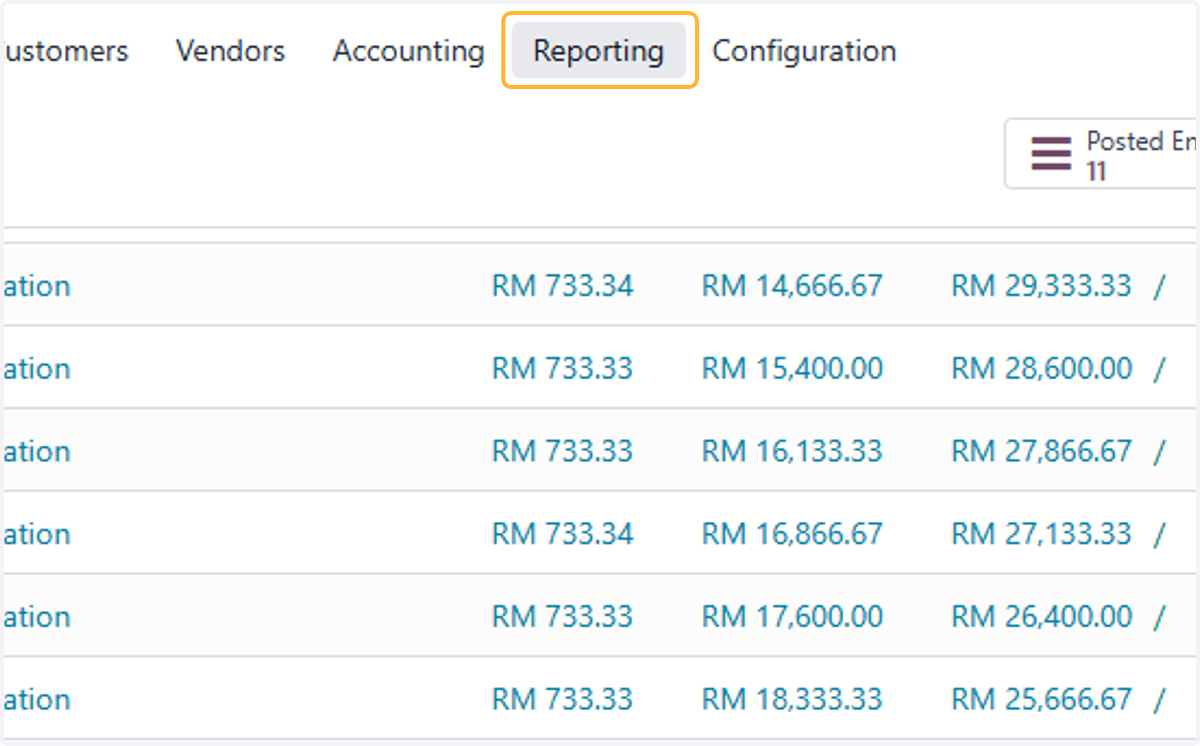The height and width of the screenshot is (746, 1200).
Task: Click cumulative value RM 16,133.33
Action: tap(792, 452)
